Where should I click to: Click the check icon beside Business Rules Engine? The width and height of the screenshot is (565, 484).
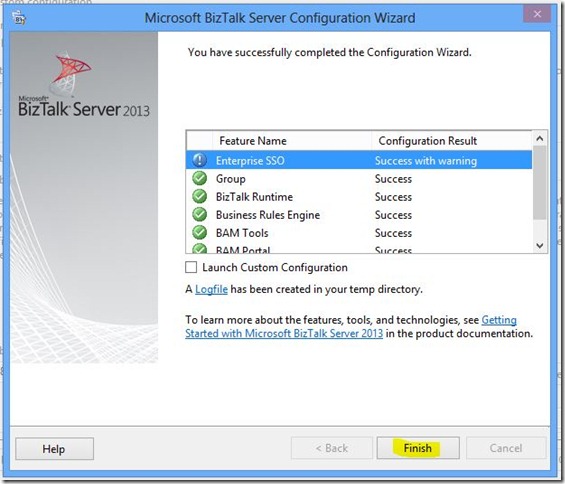coord(200,214)
